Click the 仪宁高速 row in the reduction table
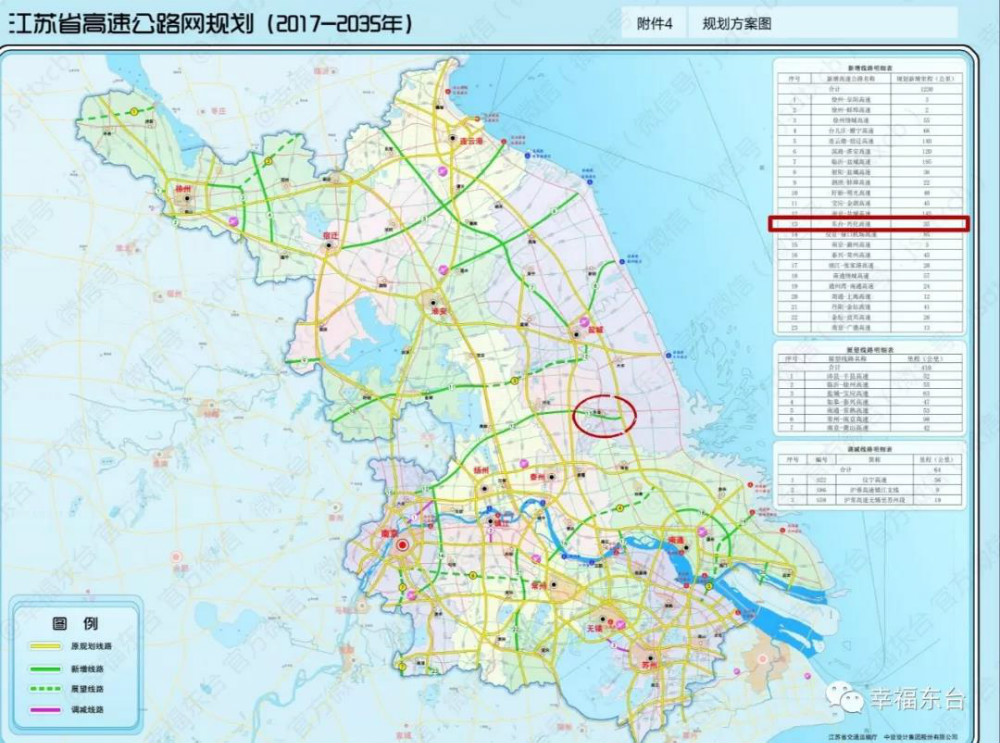Viewport: 1000px width, 743px height. pos(870,479)
